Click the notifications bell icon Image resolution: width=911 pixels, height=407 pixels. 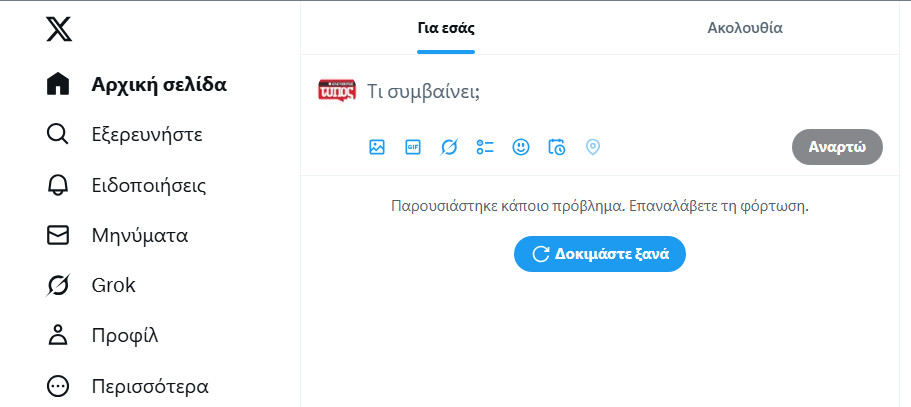pyautogui.click(x=59, y=185)
